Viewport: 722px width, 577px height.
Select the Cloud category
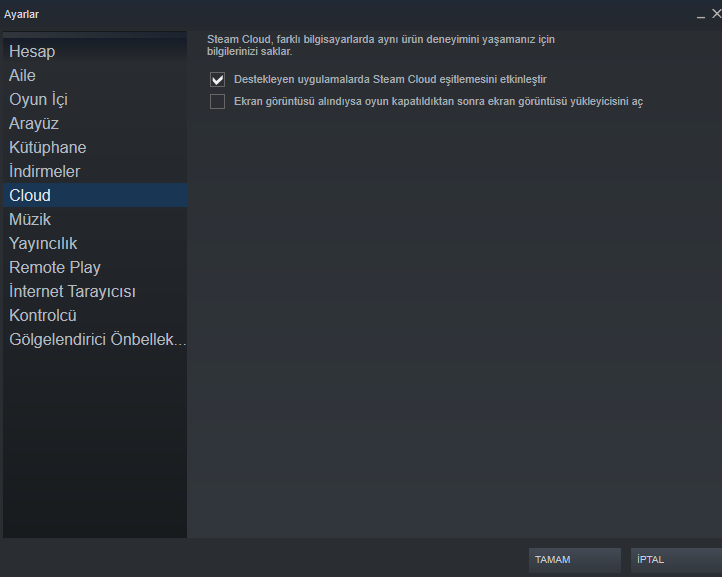pos(95,195)
